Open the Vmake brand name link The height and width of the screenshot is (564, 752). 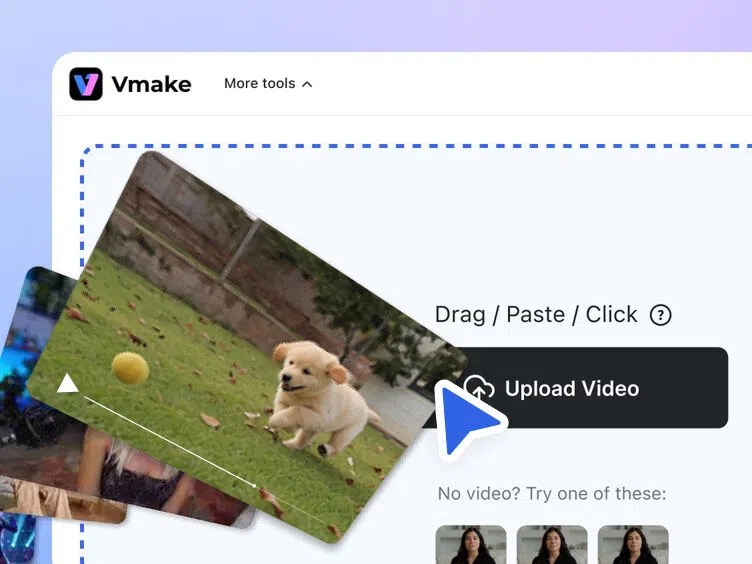152,84
